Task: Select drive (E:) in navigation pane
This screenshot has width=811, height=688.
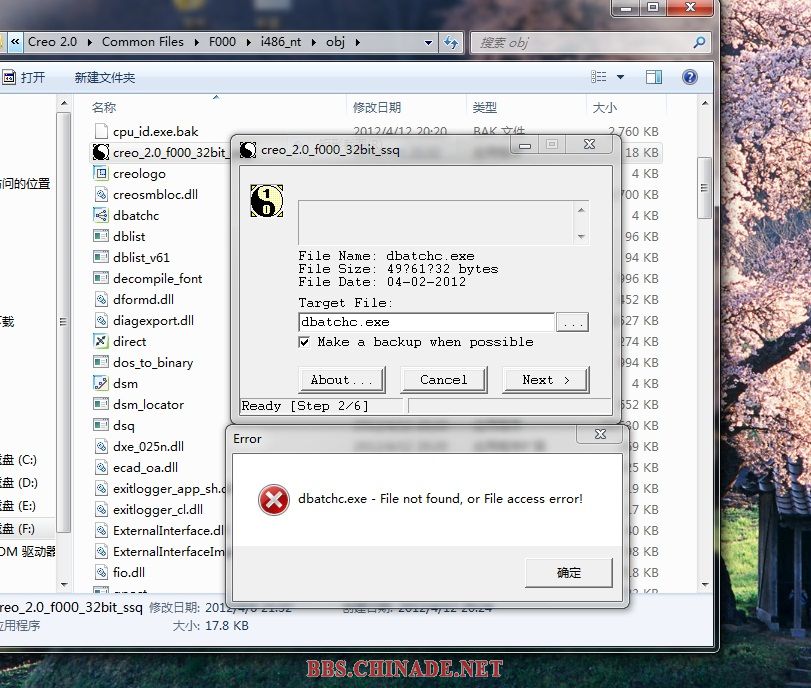Action: pos(19,505)
